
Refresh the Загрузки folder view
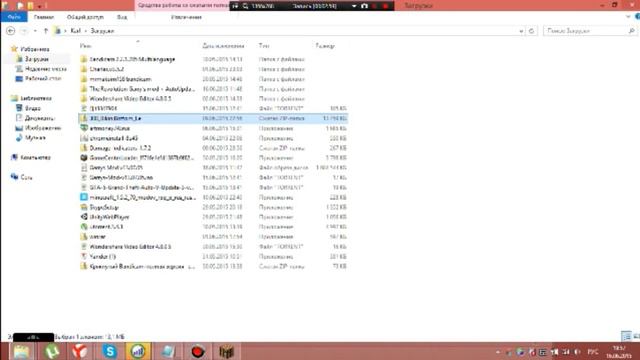click(x=531, y=31)
